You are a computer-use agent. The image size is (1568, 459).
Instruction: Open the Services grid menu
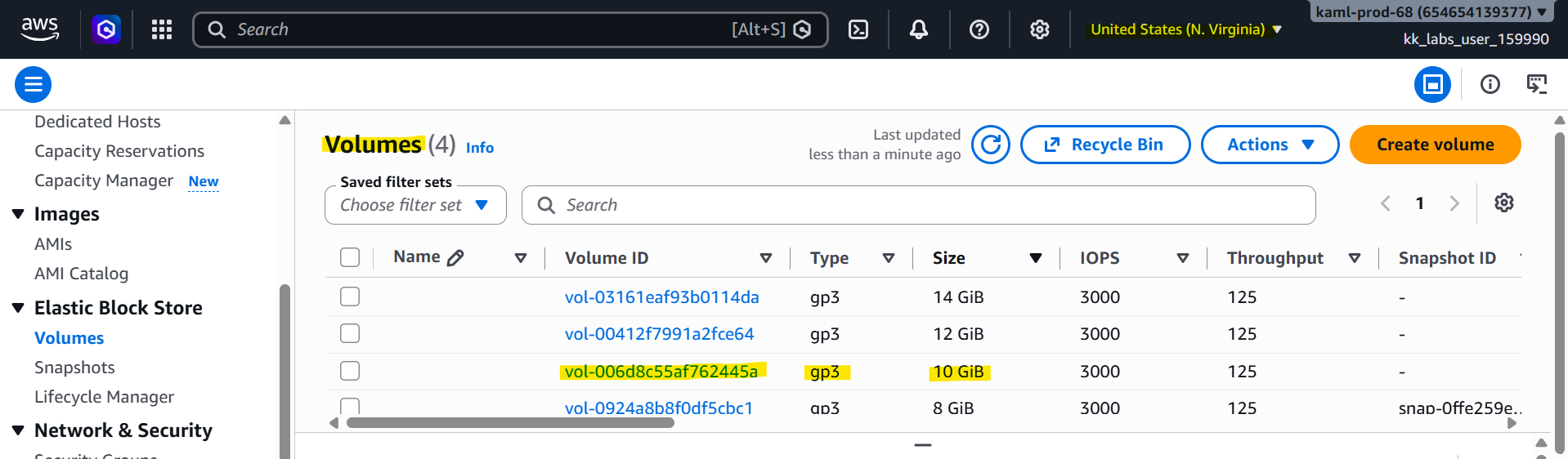(x=162, y=29)
